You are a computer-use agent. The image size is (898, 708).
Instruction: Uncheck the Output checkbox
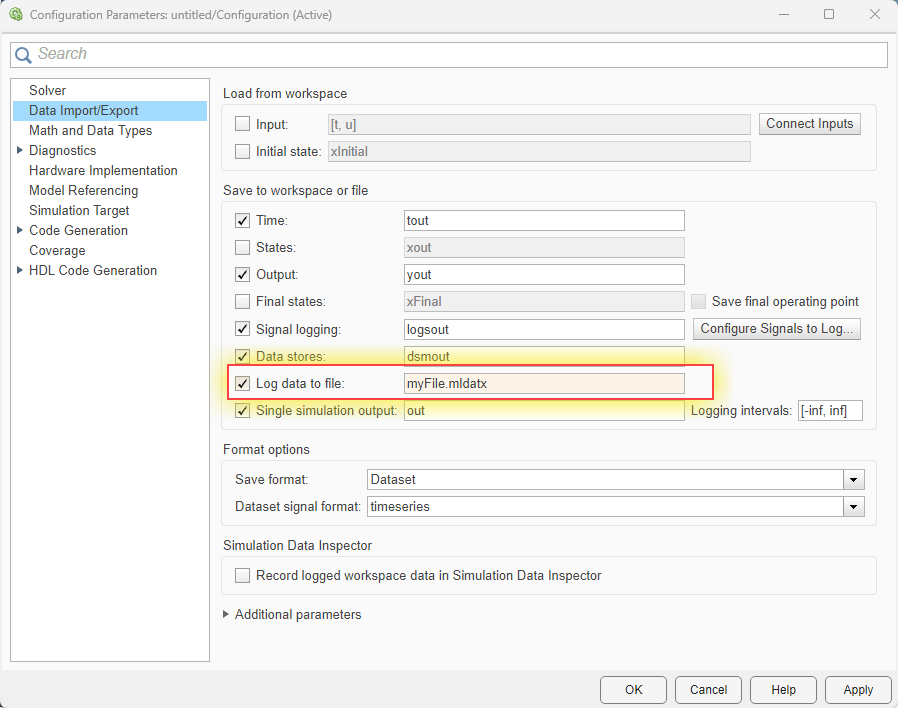[x=243, y=274]
